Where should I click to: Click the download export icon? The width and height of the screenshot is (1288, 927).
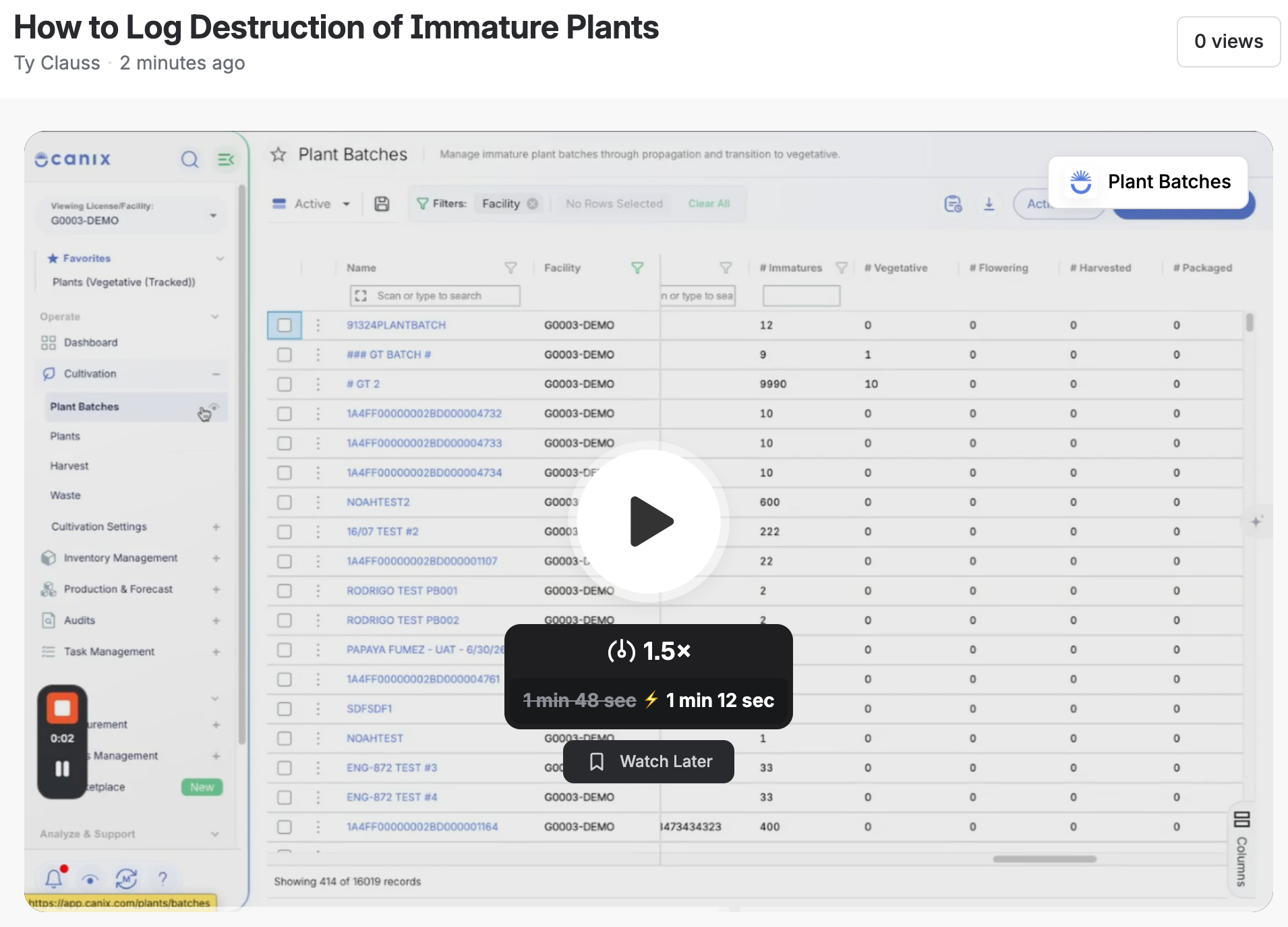pos(989,204)
